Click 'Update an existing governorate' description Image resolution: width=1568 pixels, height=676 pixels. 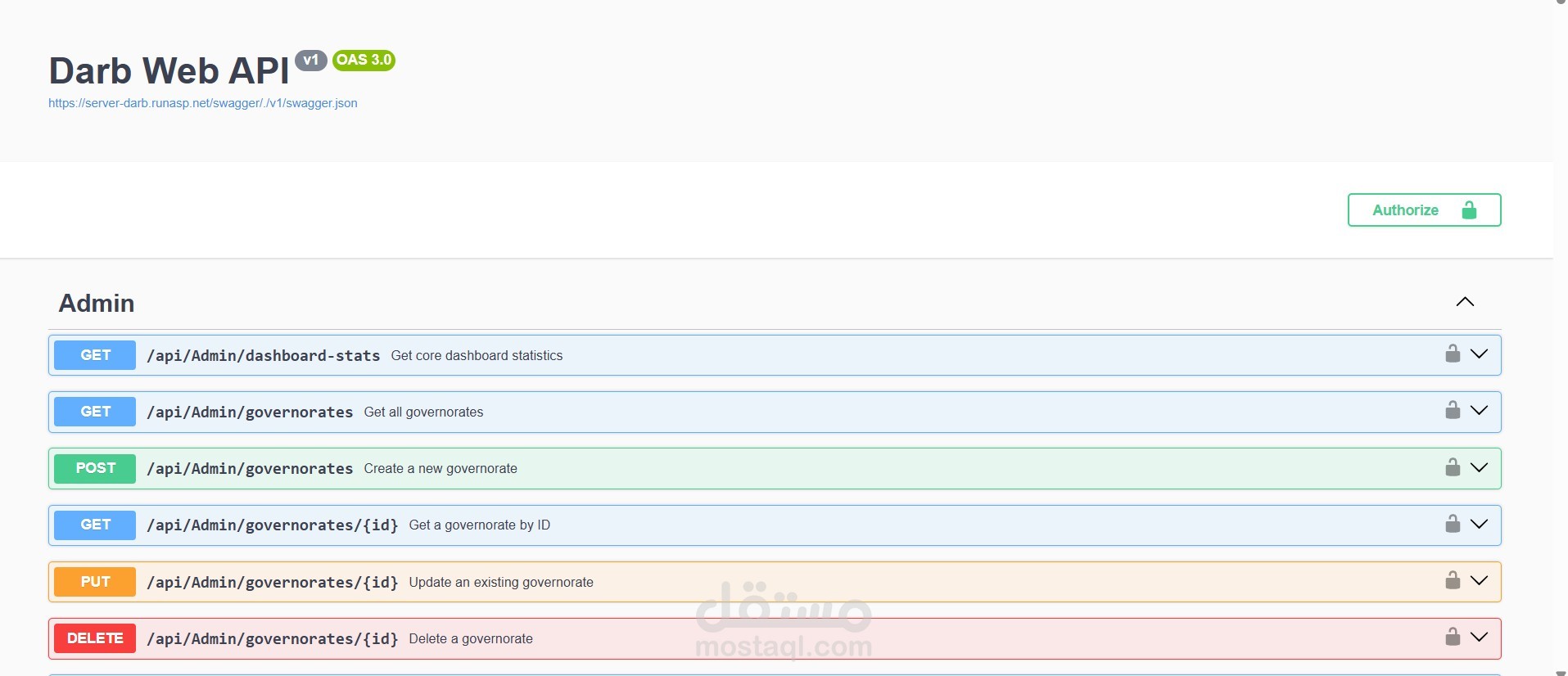tap(501, 582)
